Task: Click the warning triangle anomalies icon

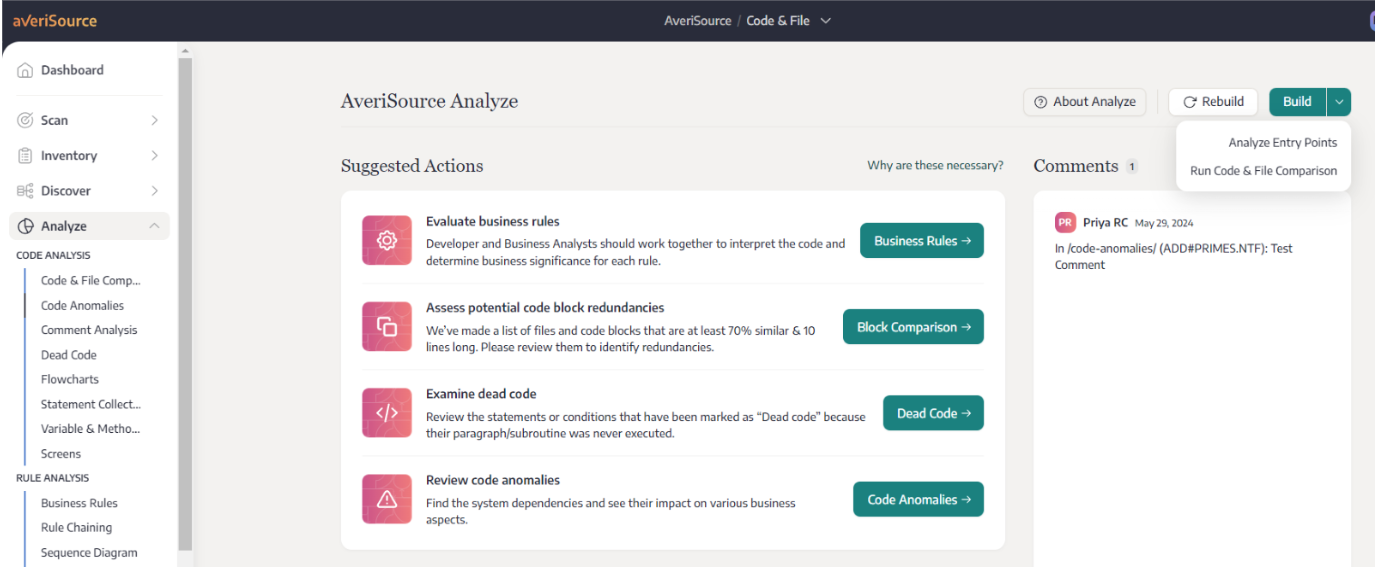Action: tap(387, 499)
